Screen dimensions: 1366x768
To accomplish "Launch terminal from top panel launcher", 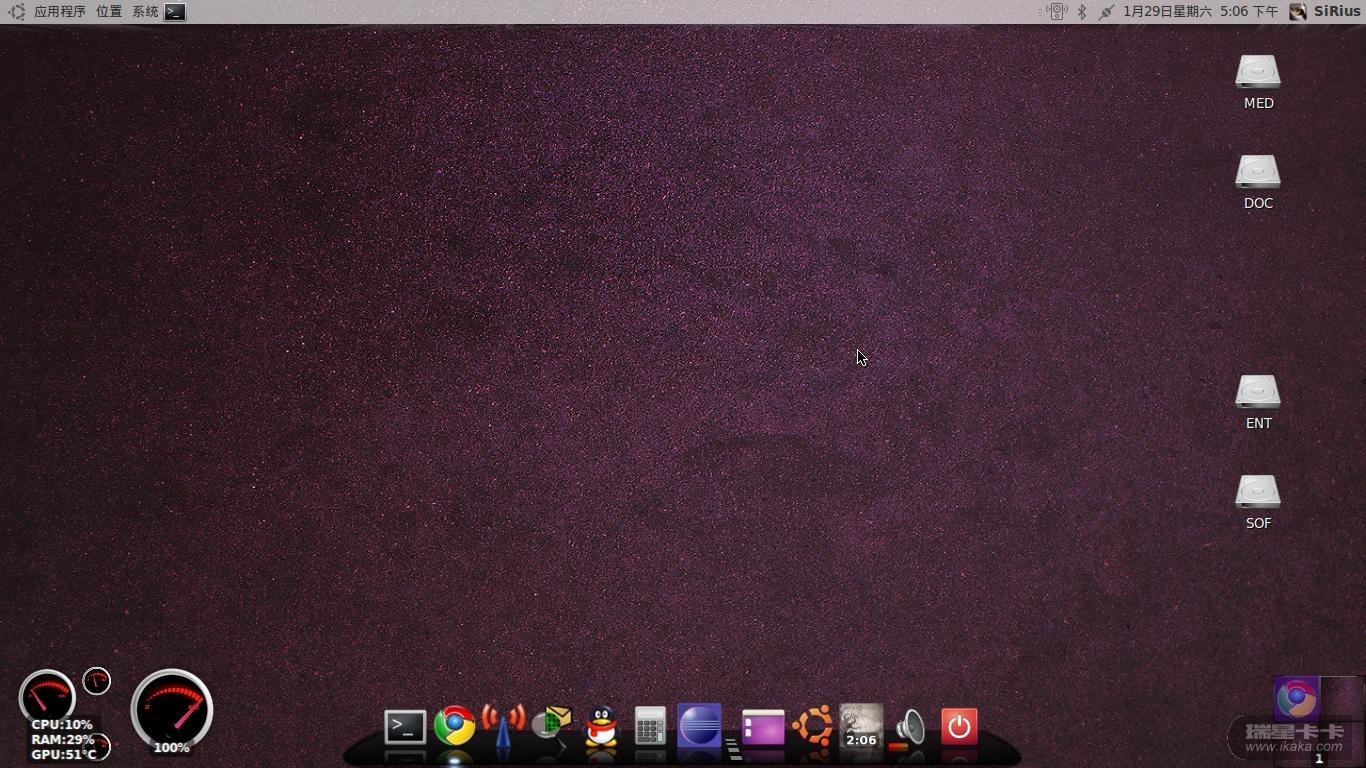I will point(175,12).
